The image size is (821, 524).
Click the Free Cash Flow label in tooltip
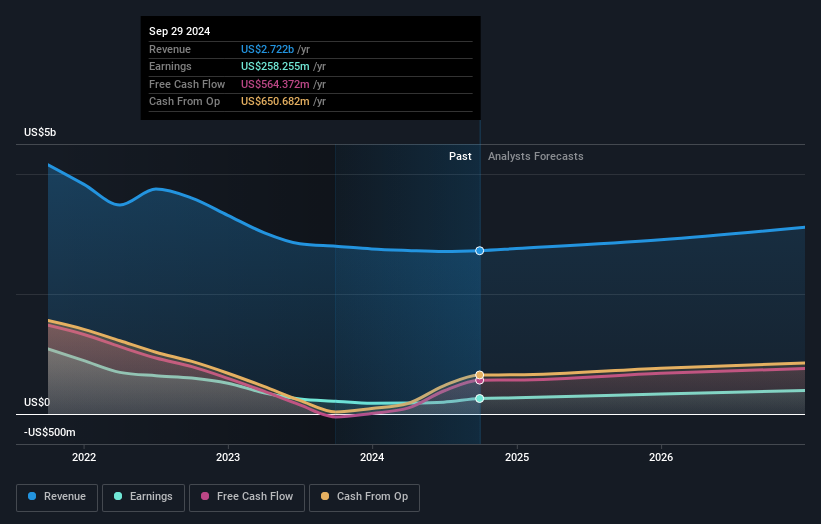coord(187,84)
